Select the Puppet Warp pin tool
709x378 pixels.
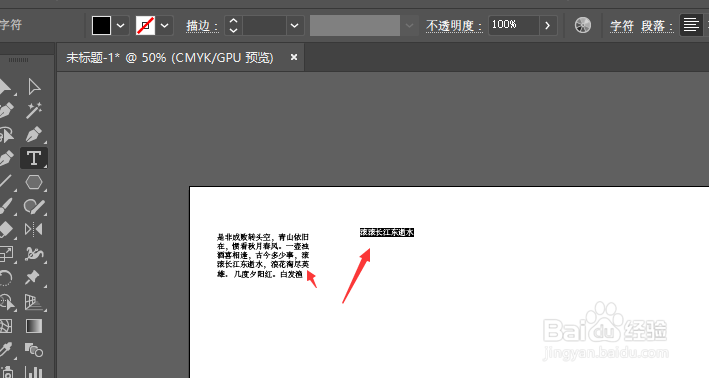[33, 277]
